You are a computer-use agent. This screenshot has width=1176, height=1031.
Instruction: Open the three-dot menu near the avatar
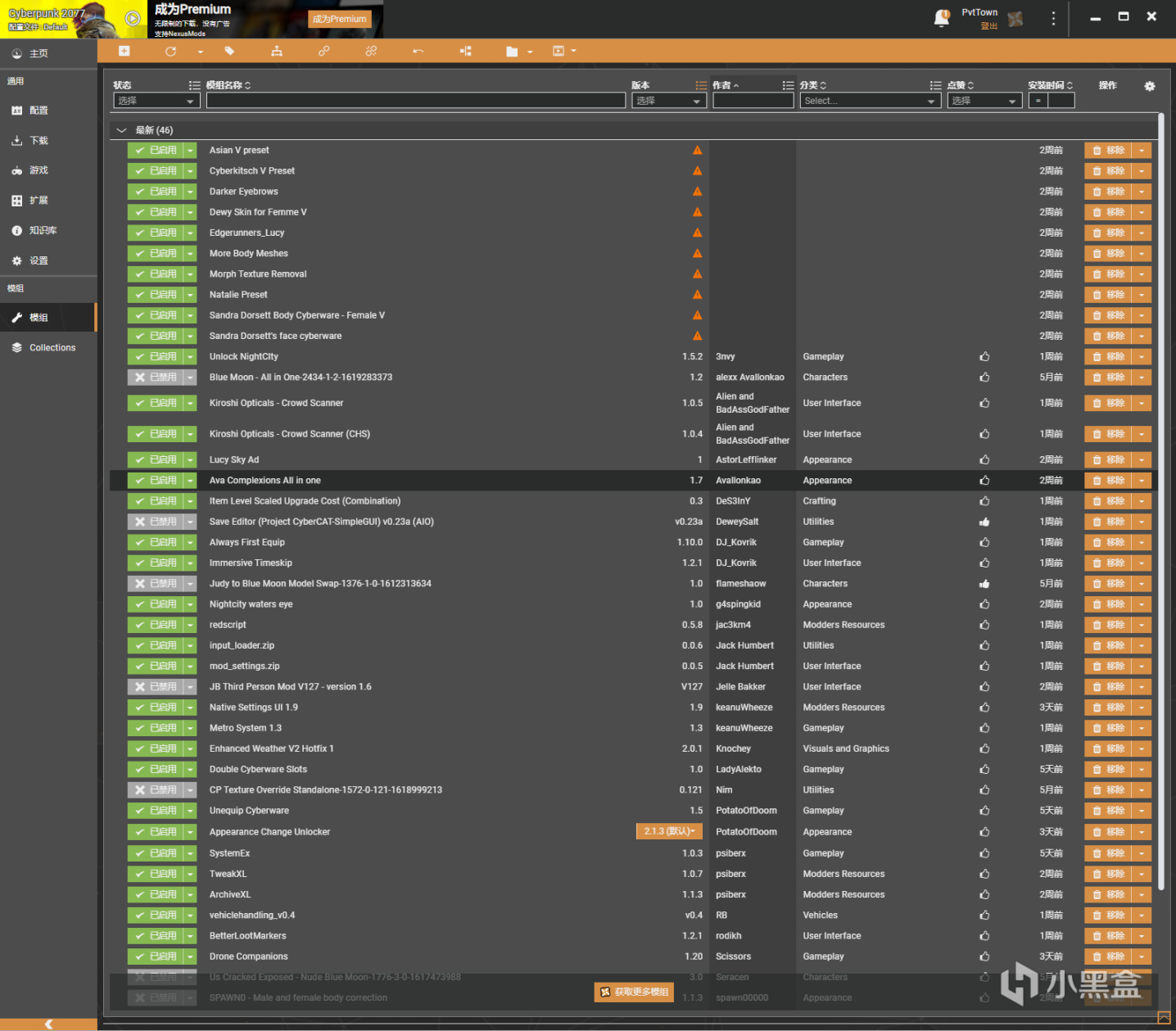point(1053,18)
